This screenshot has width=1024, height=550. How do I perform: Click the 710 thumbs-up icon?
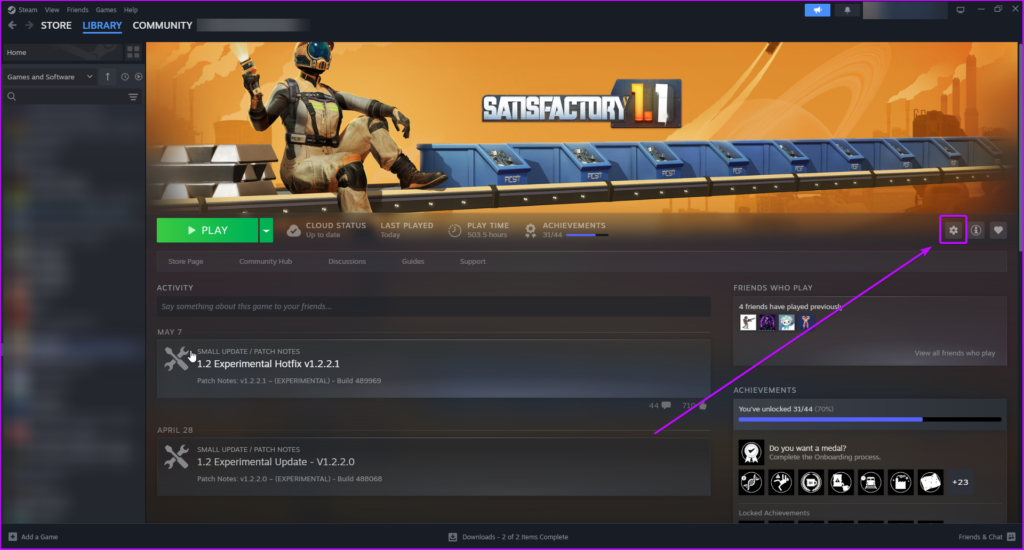703,406
